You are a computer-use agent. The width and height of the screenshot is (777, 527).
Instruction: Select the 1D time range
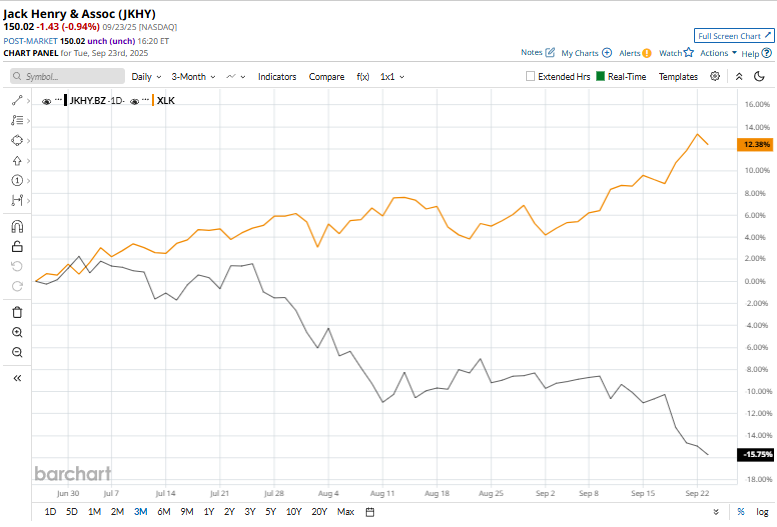pyautogui.click(x=50, y=512)
